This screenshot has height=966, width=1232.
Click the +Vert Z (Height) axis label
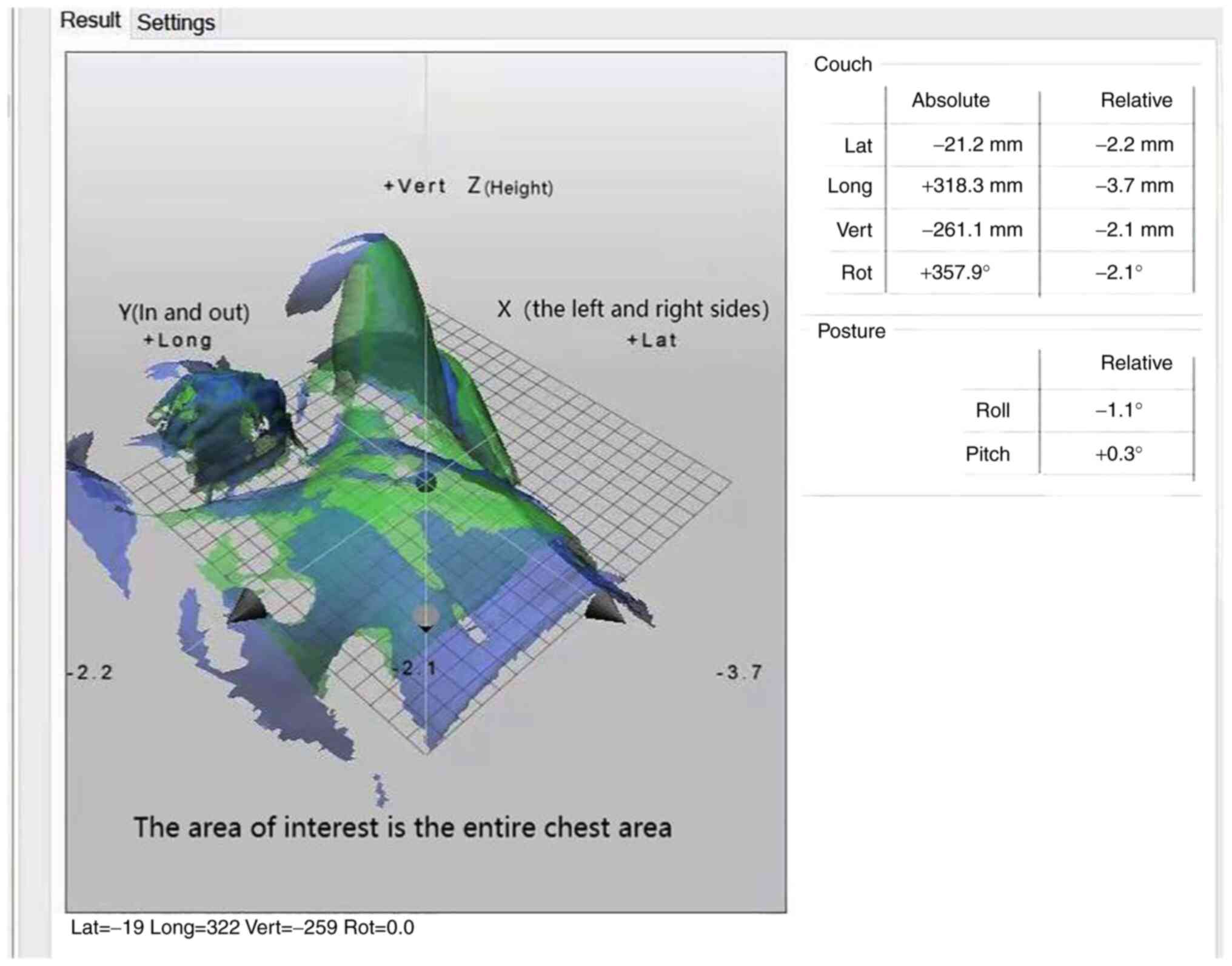pos(468,186)
